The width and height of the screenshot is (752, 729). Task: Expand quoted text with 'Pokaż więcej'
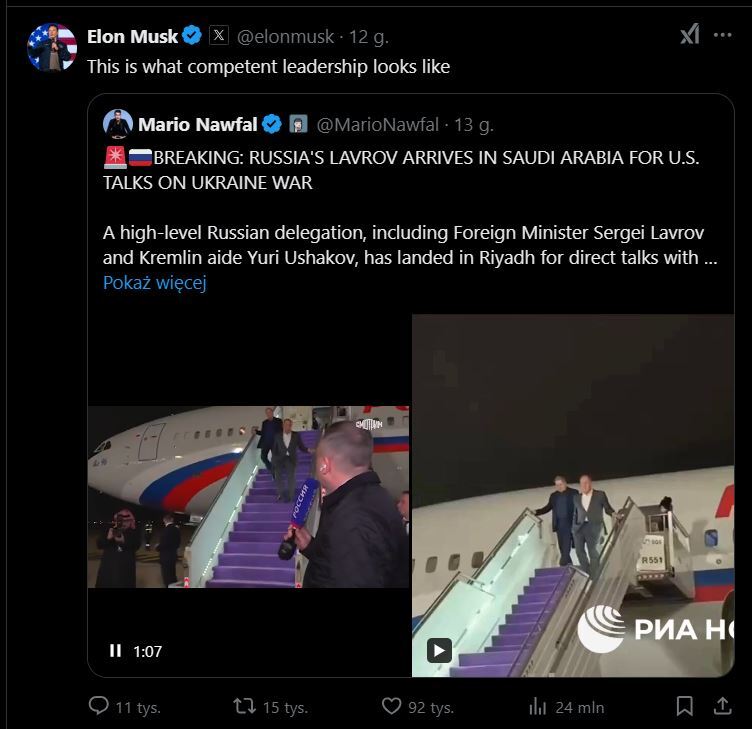click(154, 283)
